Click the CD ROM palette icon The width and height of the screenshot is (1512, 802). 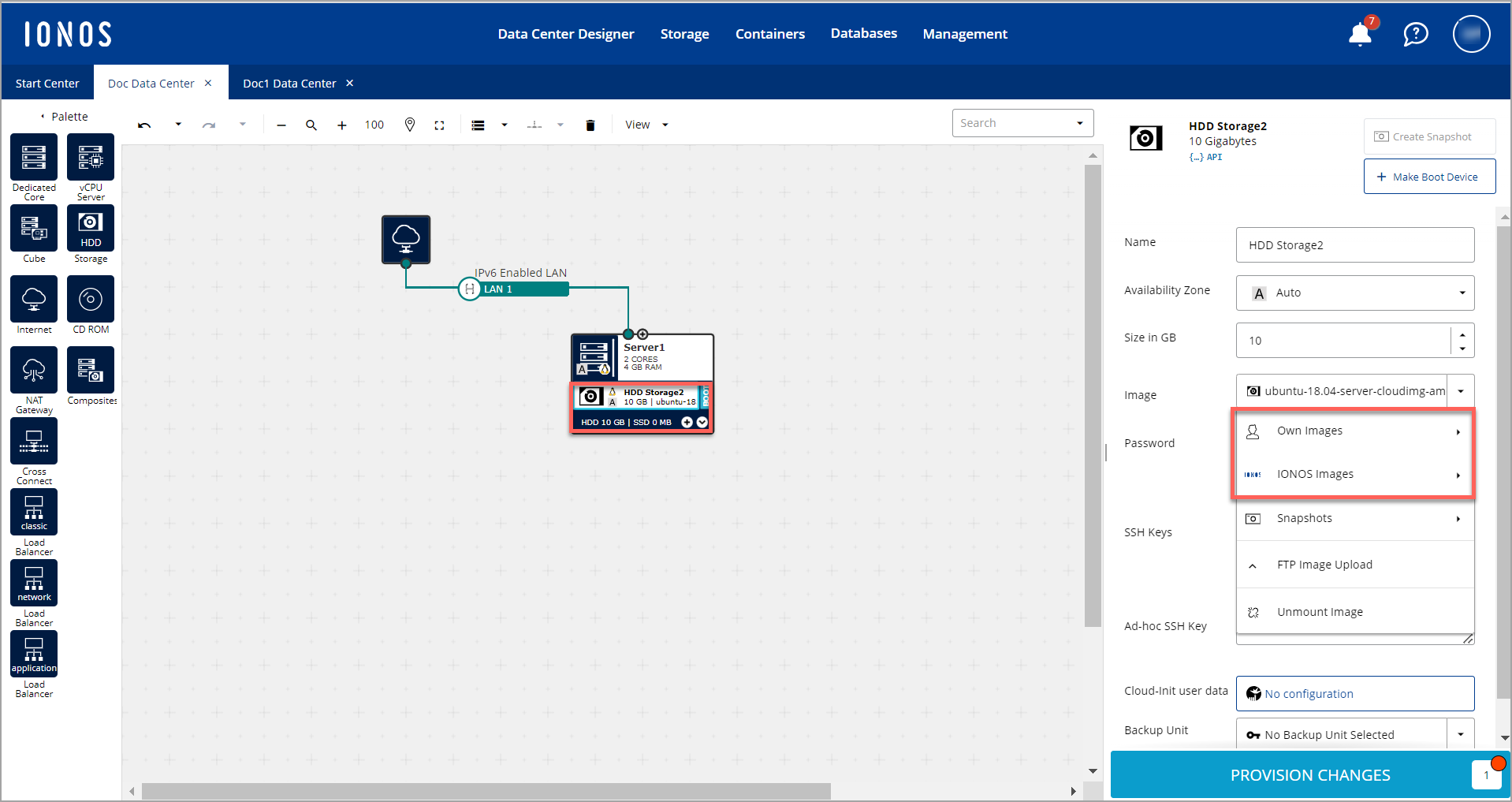click(x=91, y=299)
